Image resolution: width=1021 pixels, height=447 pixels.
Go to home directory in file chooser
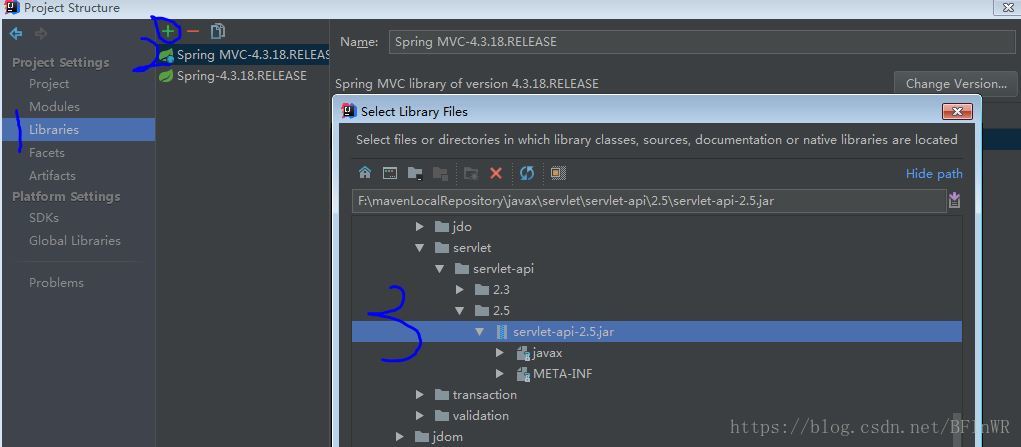coord(365,173)
